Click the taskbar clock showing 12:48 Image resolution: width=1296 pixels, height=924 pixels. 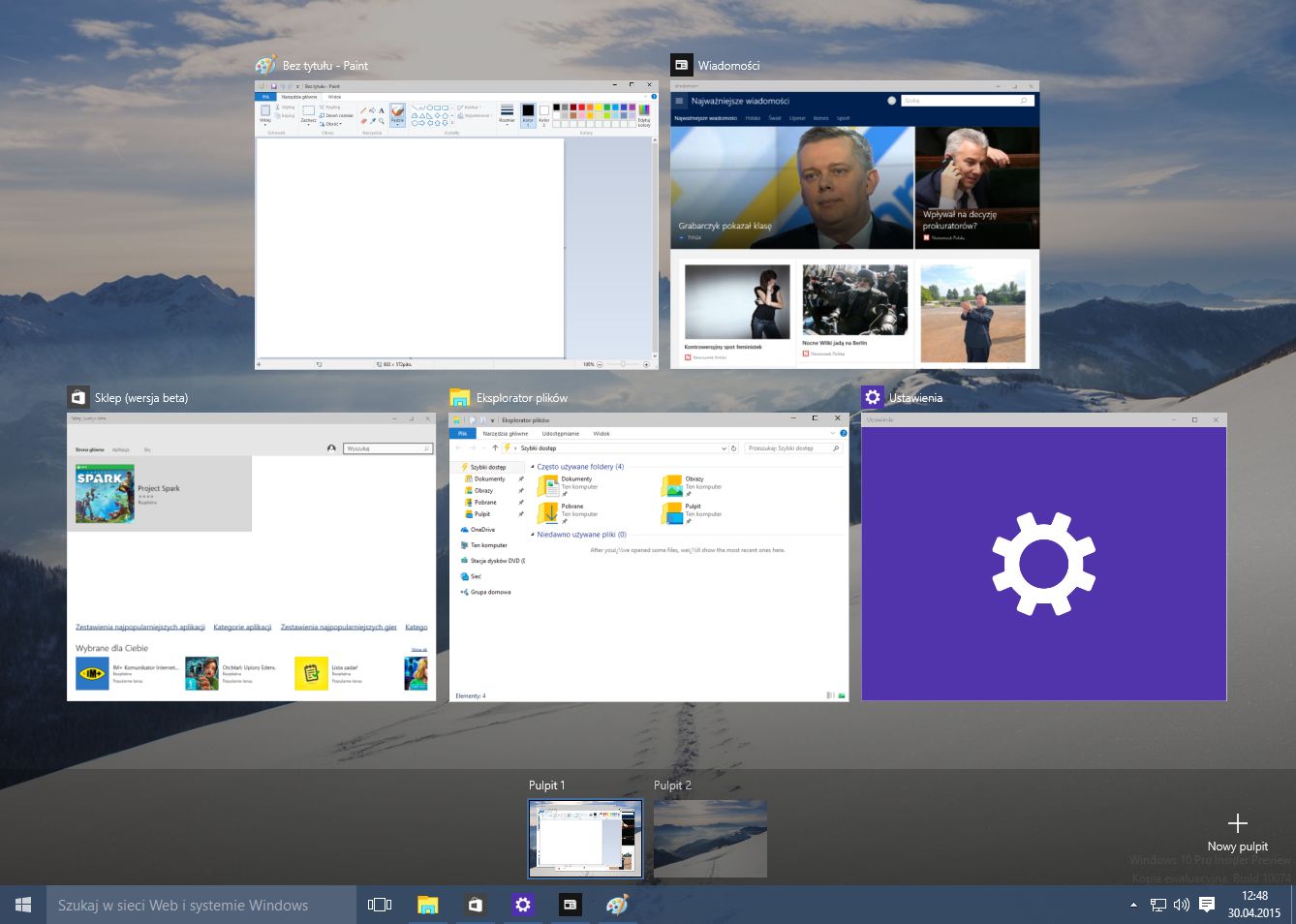click(1254, 905)
